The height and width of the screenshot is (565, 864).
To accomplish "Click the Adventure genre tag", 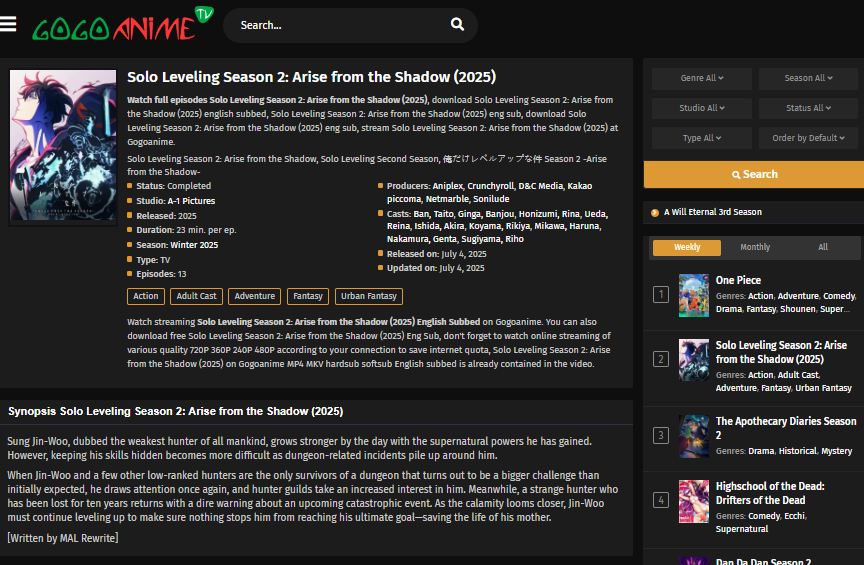I will [255, 297].
